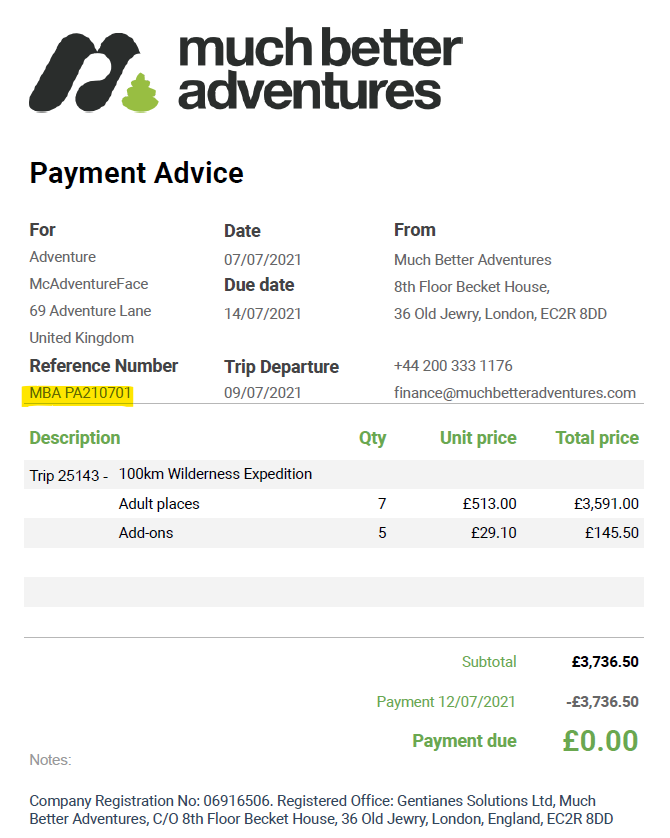
Task: Click the green tree icon in logo
Action: pyautogui.click(x=139, y=92)
